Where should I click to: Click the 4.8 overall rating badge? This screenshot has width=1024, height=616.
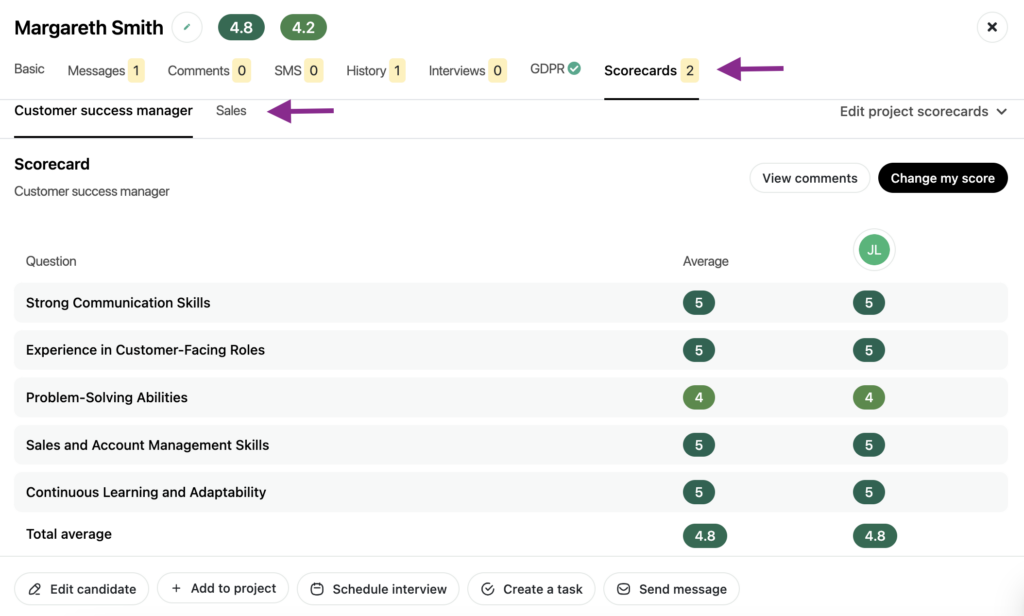tap(241, 27)
